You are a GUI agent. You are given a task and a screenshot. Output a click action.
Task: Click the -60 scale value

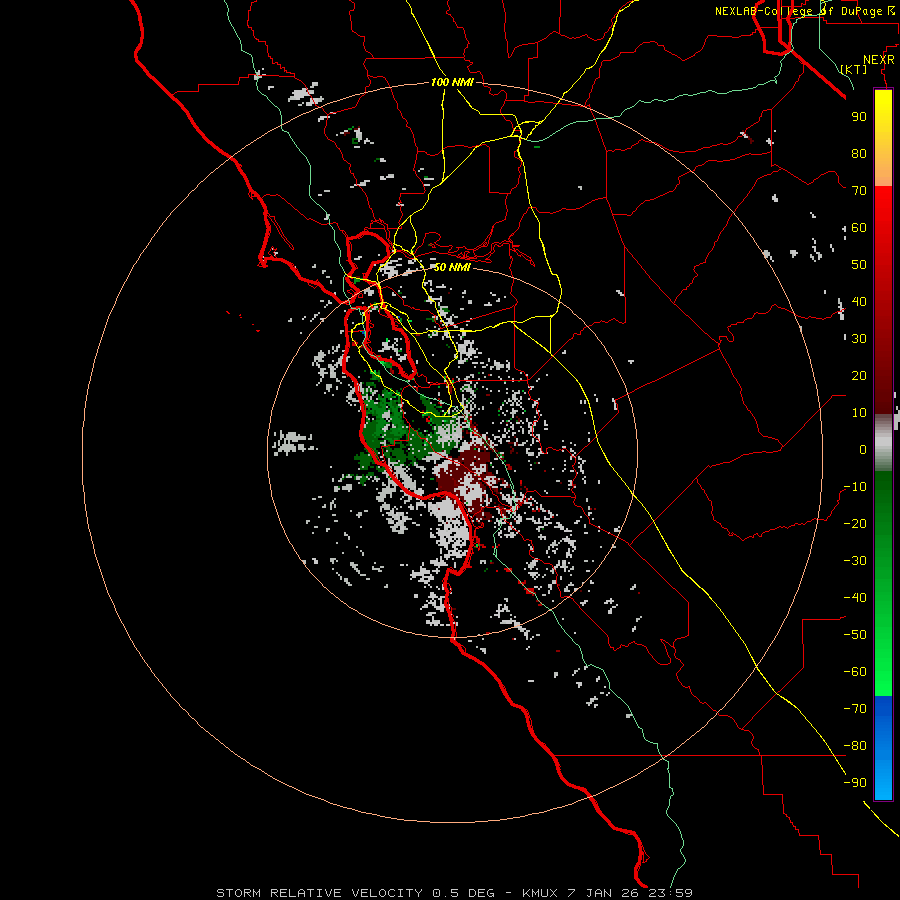click(x=855, y=672)
